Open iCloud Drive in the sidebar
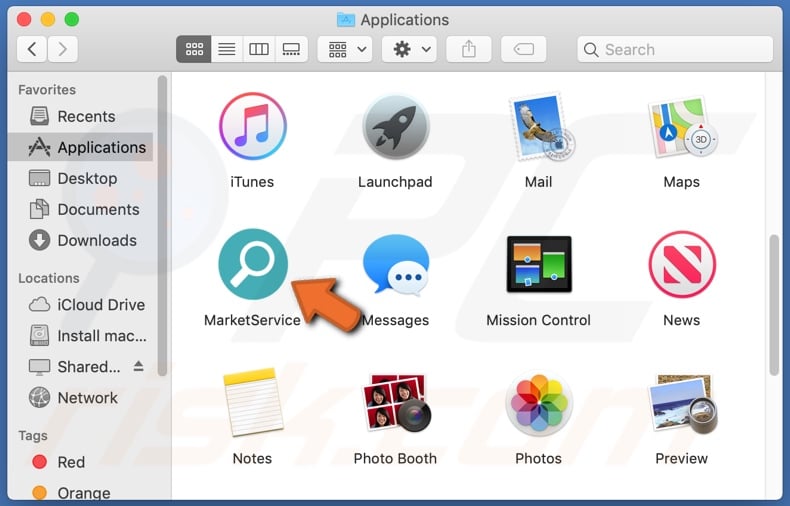The width and height of the screenshot is (790, 506). pyautogui.click(x=81, y=305)
